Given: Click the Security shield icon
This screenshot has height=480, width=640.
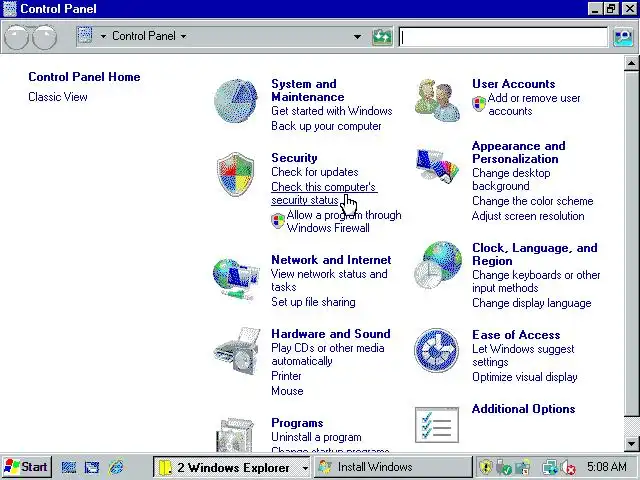Looking at the screenshot, I should point(235,174).
